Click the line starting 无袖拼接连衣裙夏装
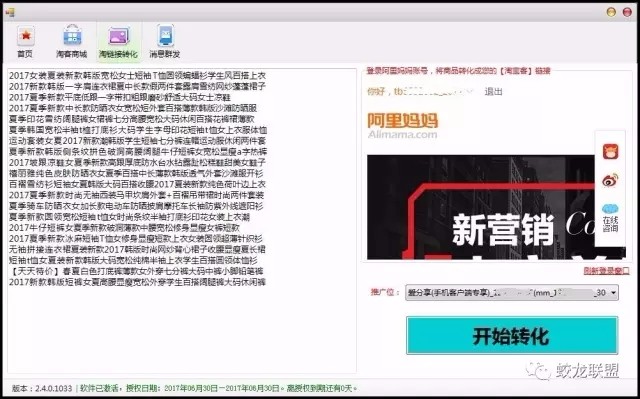The image size is (640, 399). click(138, 249)
